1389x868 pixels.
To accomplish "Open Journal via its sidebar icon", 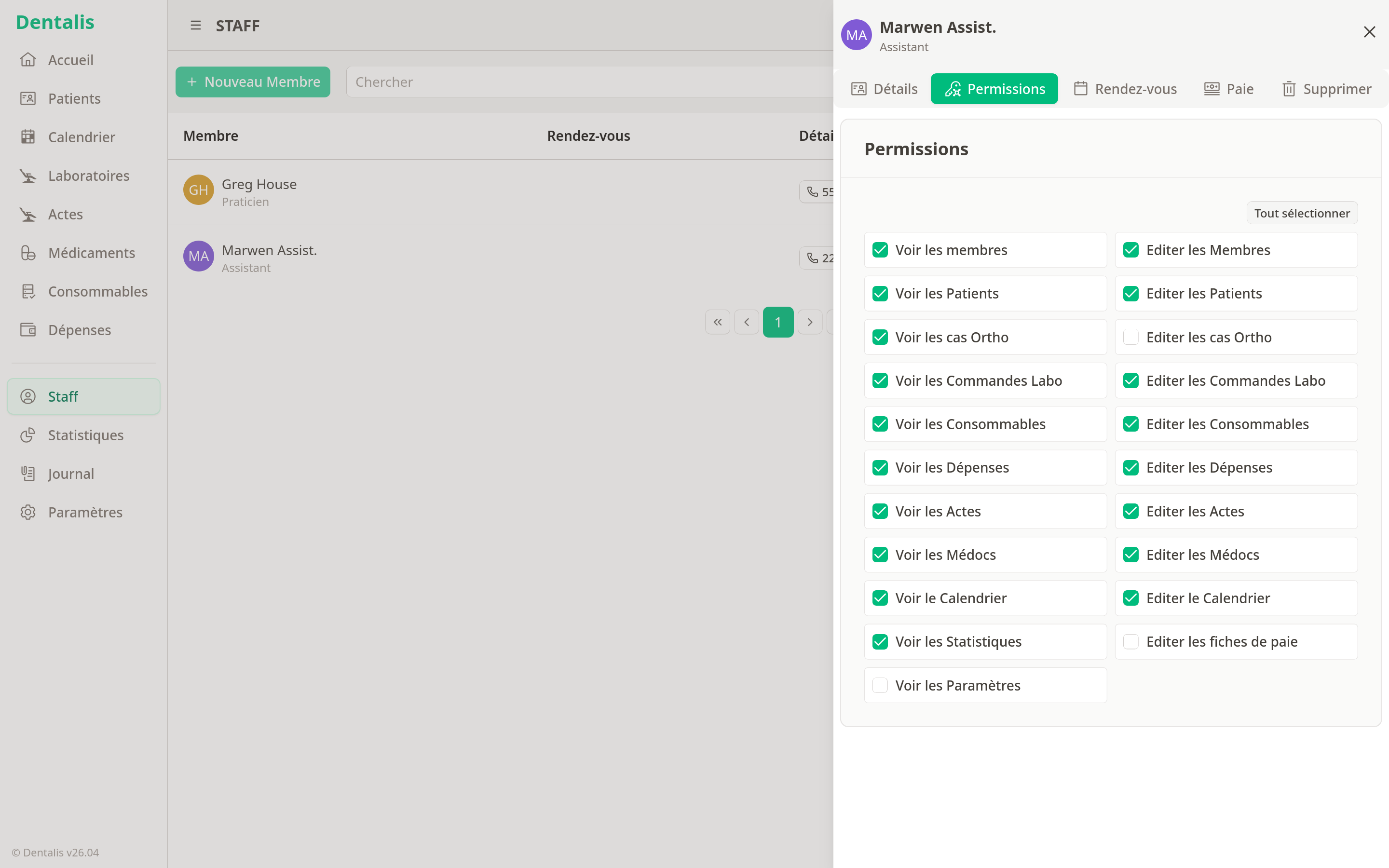I will (27, 474).
